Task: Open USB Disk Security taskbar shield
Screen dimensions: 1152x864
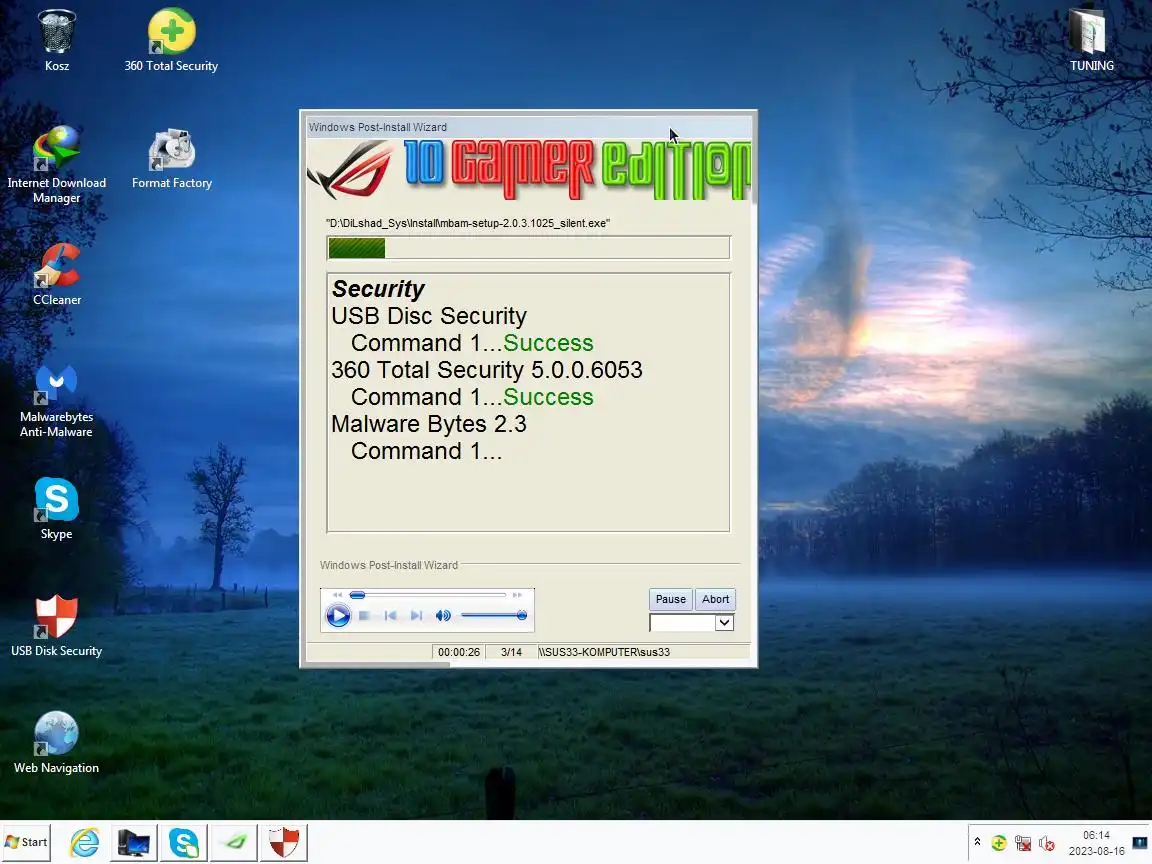Action: 284,842
